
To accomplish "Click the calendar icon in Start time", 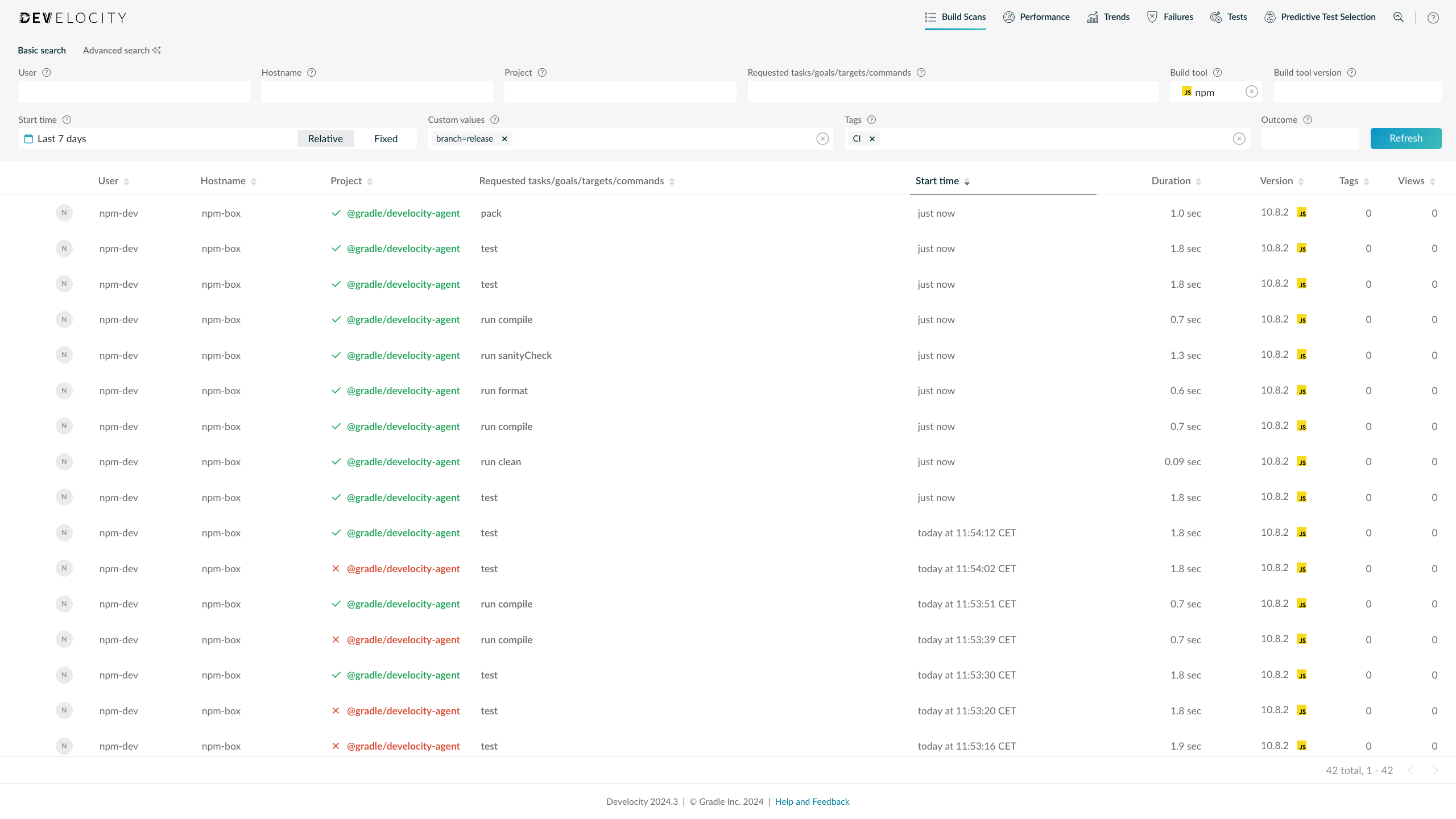I will coord(28,139).
